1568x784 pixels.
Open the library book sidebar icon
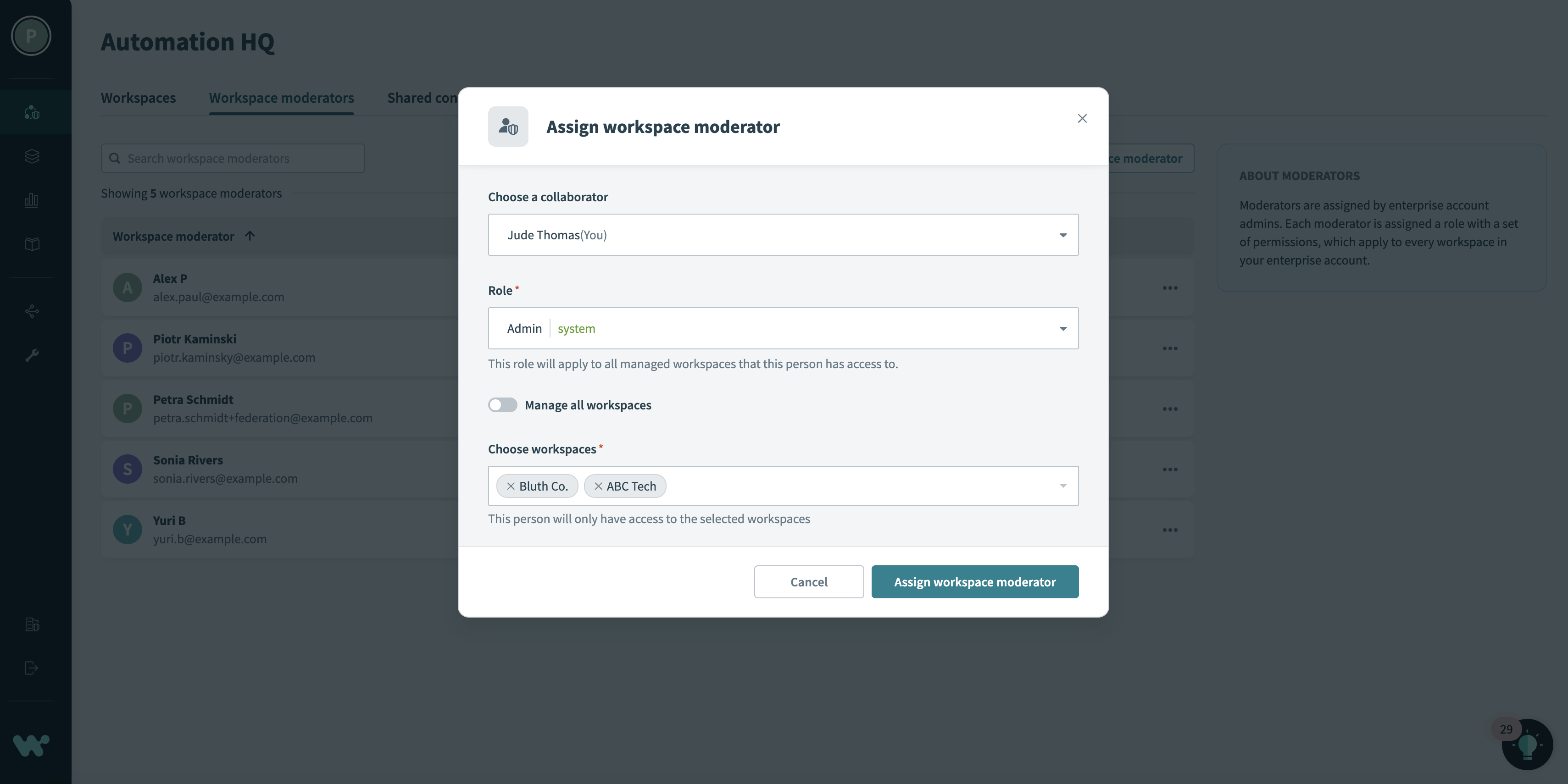click(31, 244)
